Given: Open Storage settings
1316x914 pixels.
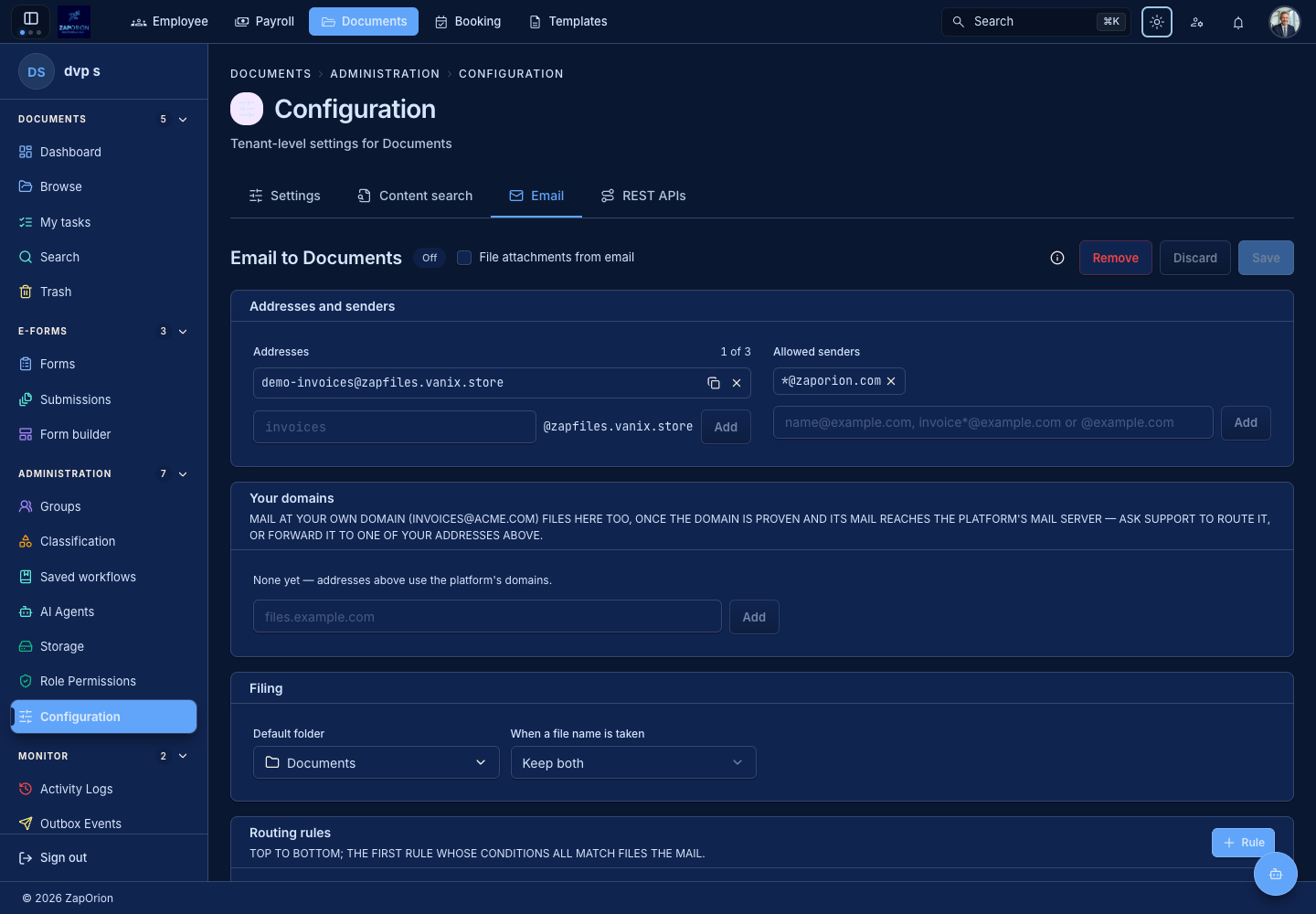Looking at the screenshot, I should 103,646.
